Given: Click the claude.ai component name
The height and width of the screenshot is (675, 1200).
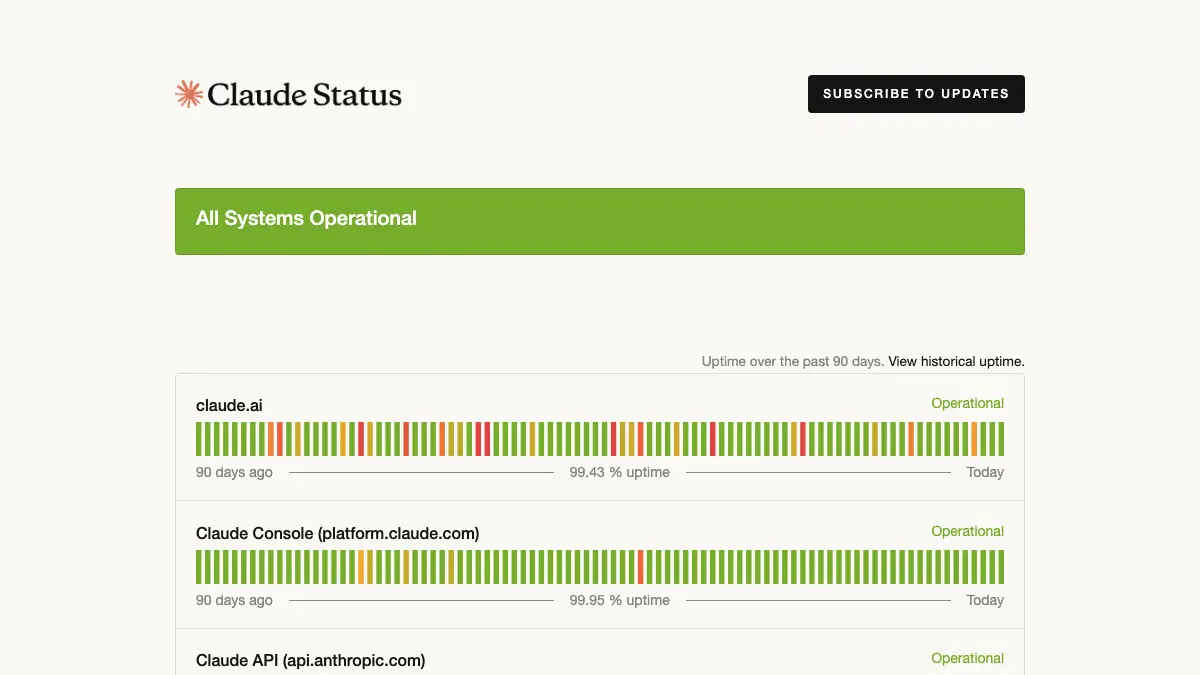Looking at the screenshot, I should (x=229, y=405).
